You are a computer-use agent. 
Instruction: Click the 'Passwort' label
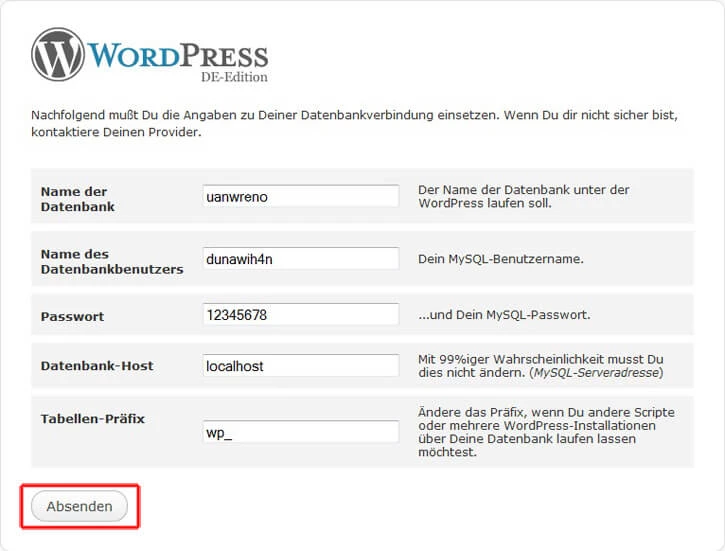click(72, 316)
